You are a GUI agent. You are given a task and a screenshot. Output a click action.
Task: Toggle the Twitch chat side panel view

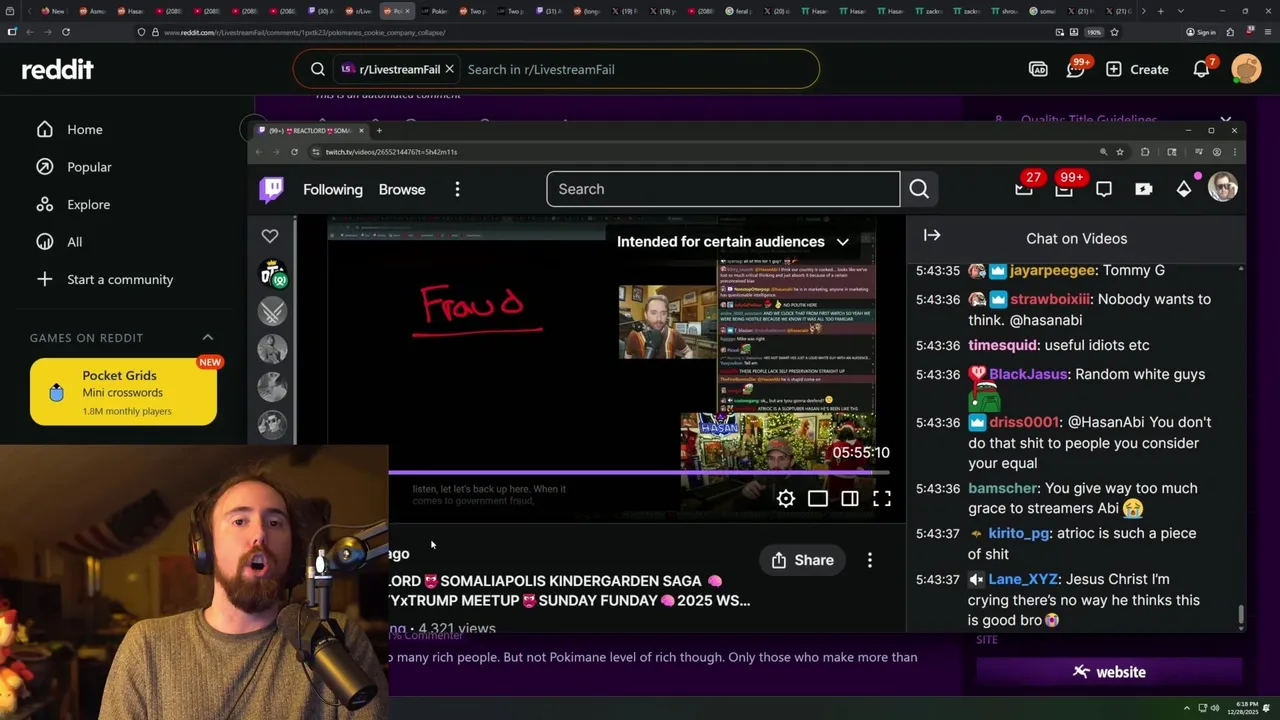pyautogui.click(x=850, y=498)
